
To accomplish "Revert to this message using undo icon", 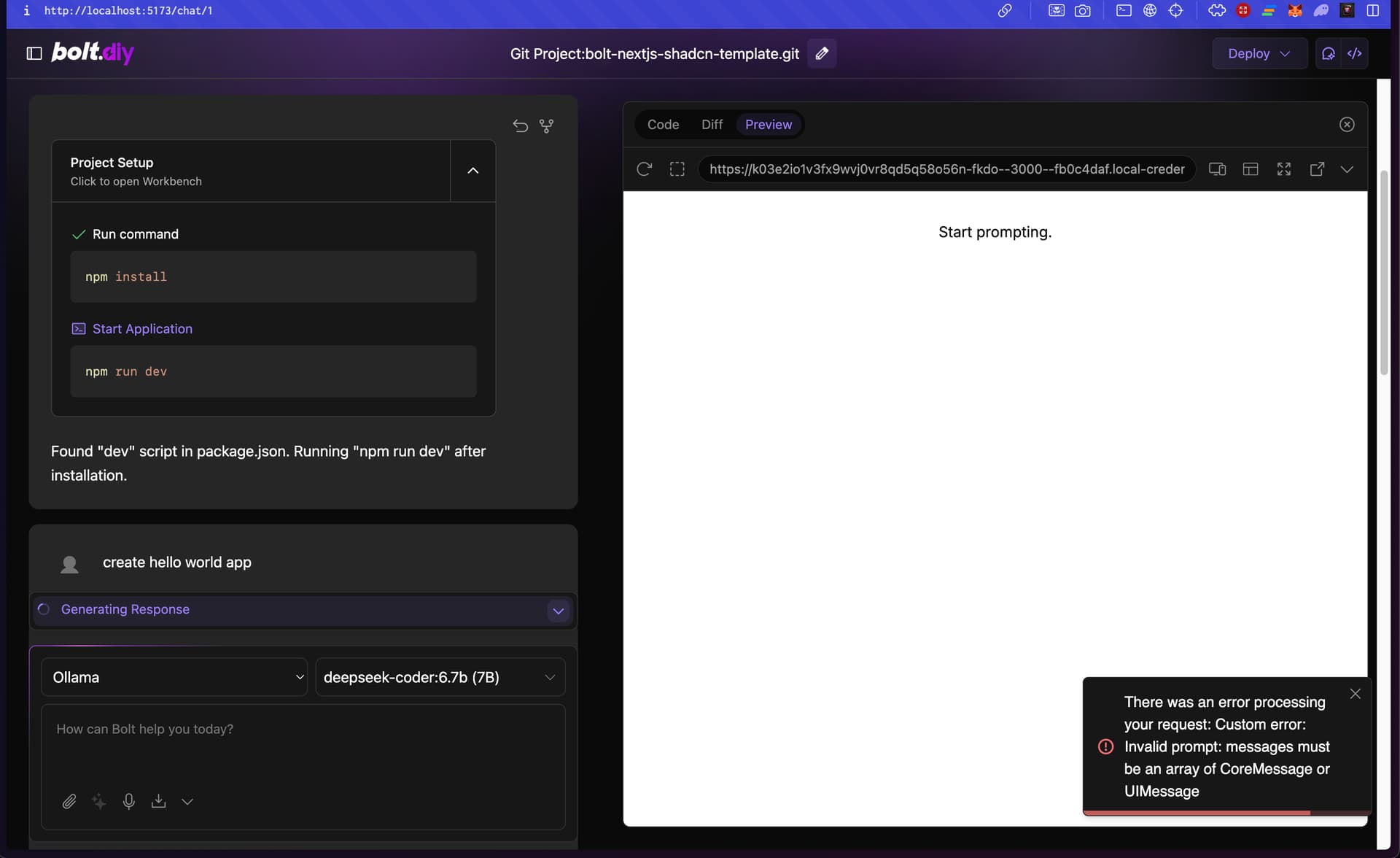I will click(520, 125).
